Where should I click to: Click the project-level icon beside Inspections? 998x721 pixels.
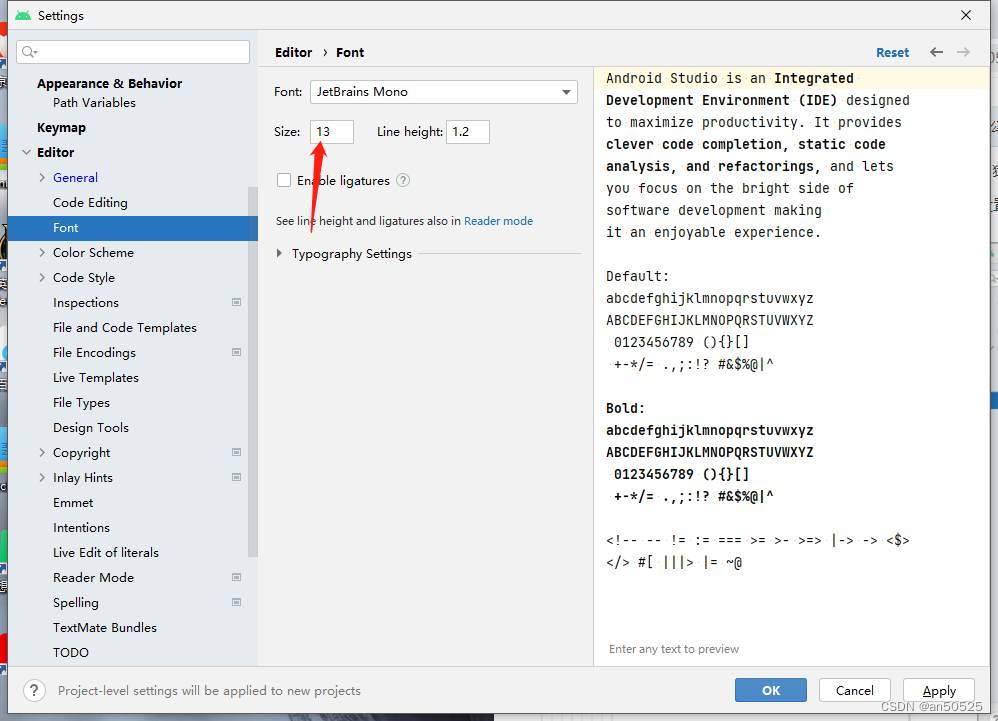[x=237, y=302]
